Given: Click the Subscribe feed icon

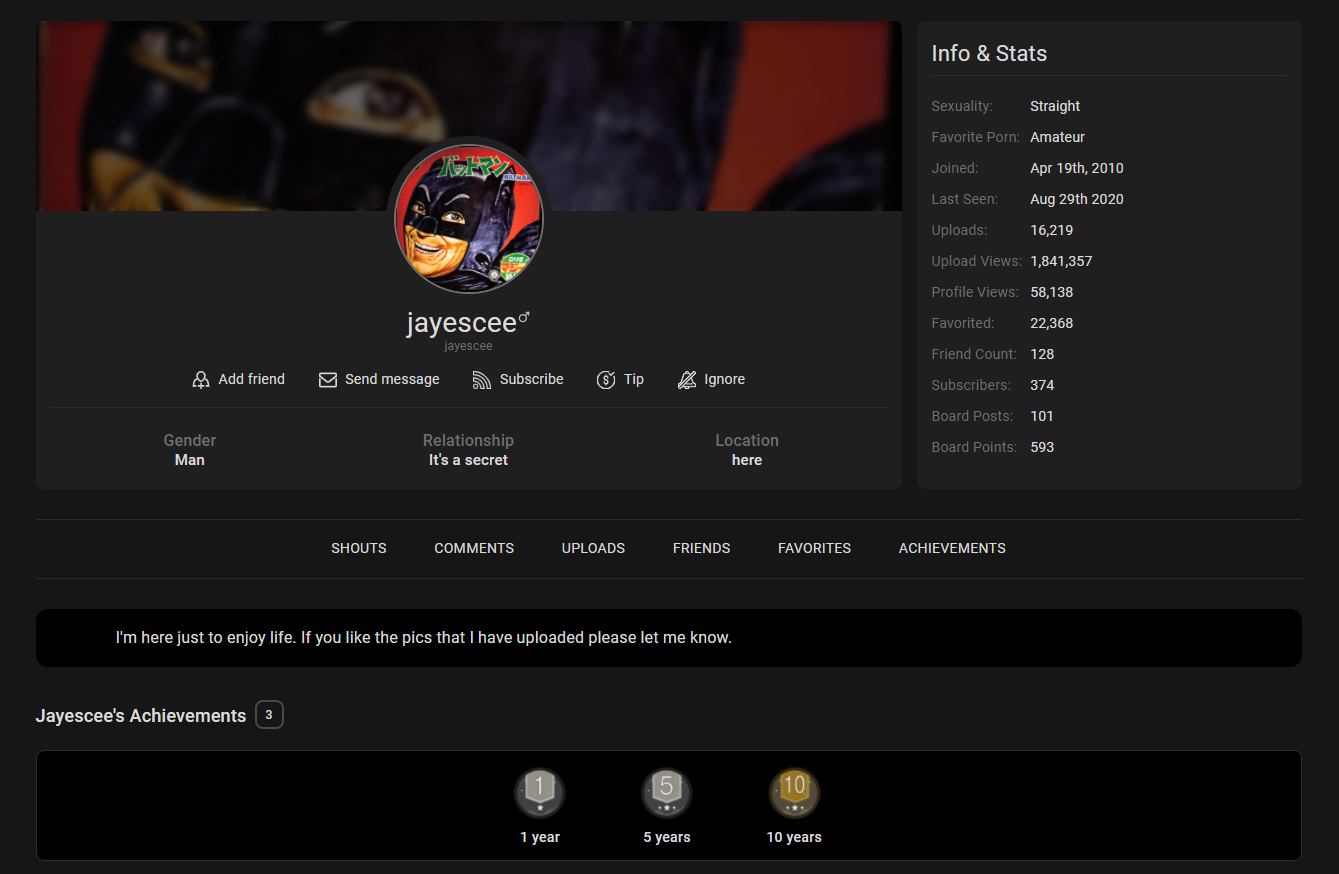Looking at the screenshot, I should [482, 380].
